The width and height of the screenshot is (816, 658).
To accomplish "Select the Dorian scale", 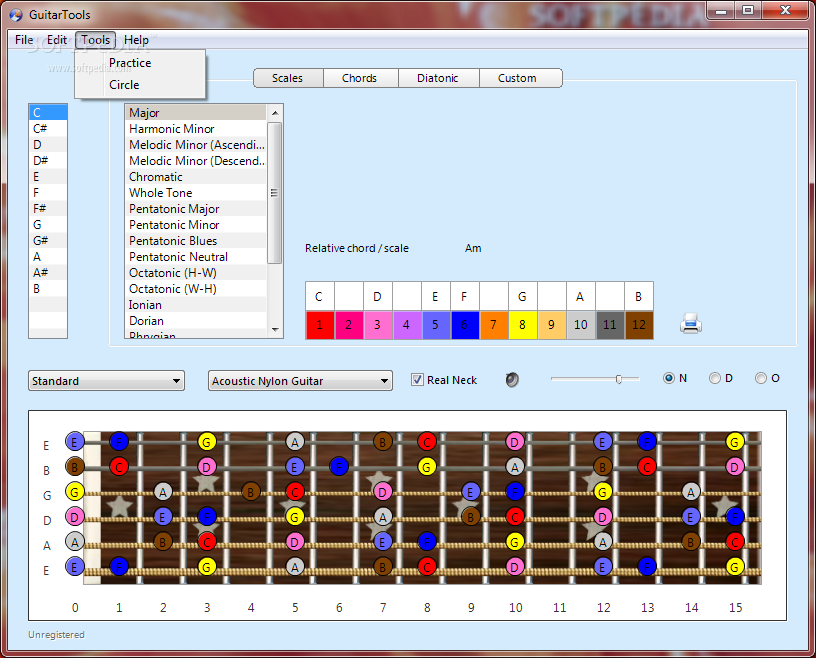I will tap(196, 321).
